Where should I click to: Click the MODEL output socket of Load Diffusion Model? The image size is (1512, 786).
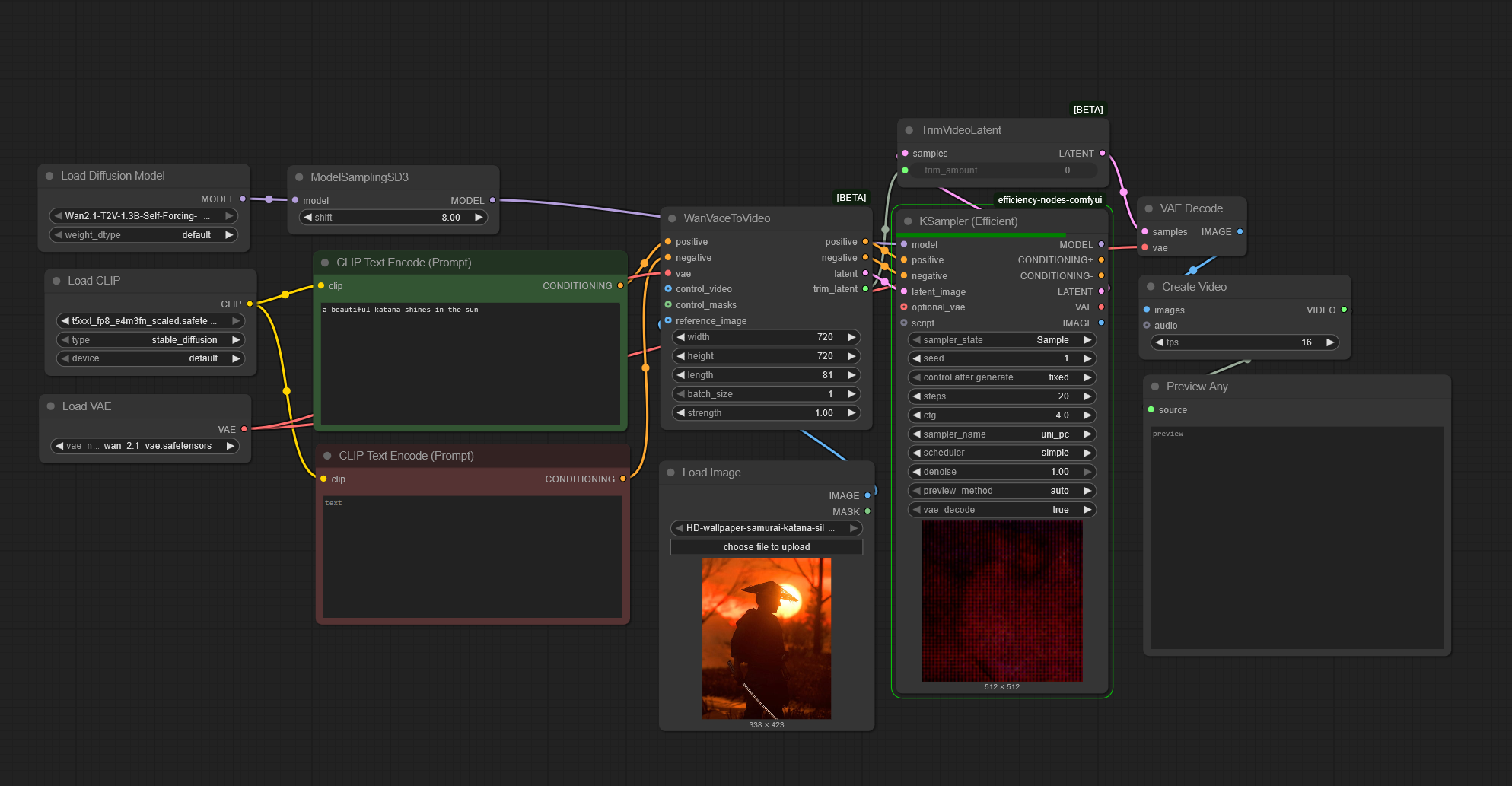click(243, 199)
